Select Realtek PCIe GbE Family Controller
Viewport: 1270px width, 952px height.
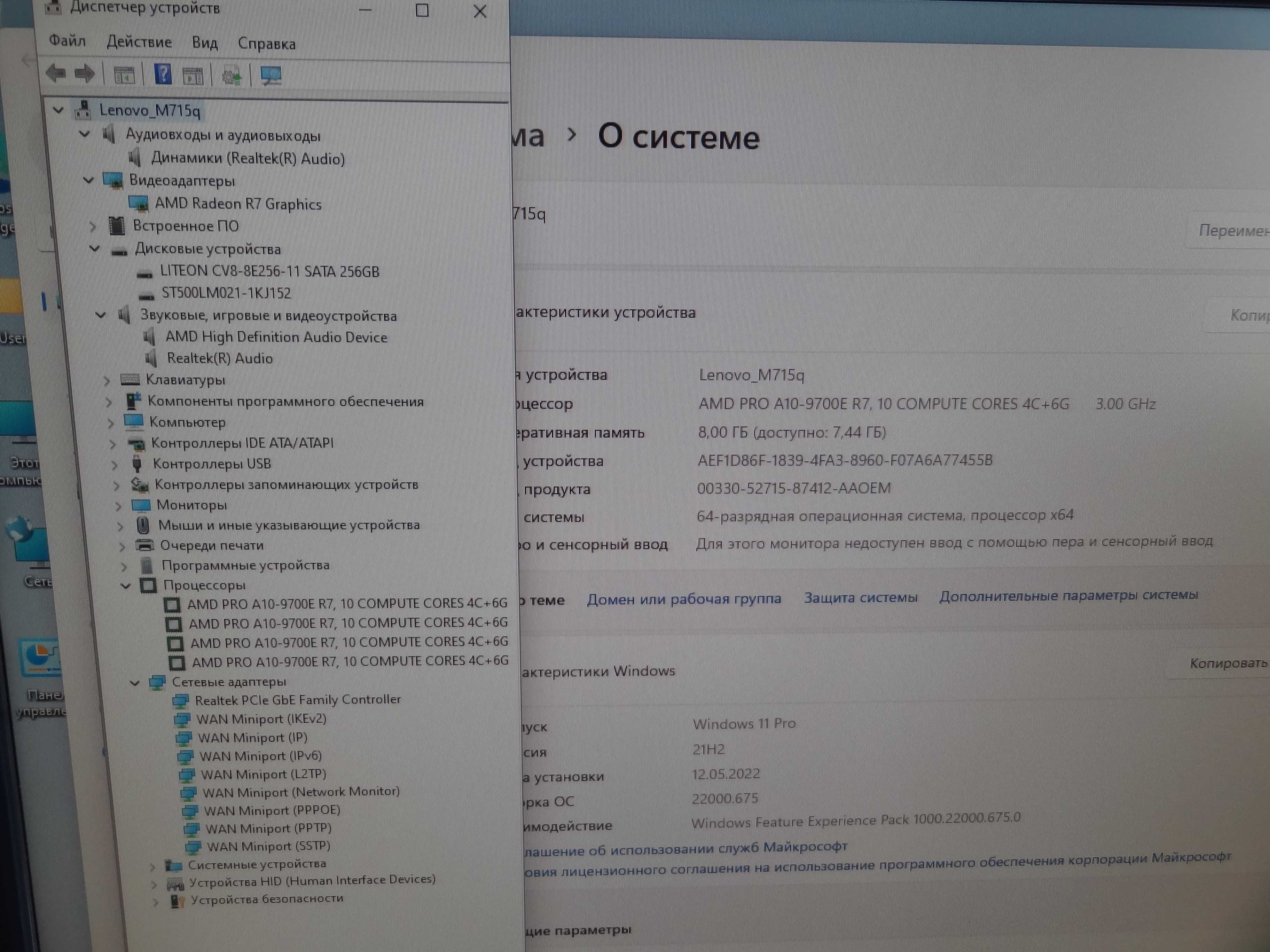click(298, 699)
